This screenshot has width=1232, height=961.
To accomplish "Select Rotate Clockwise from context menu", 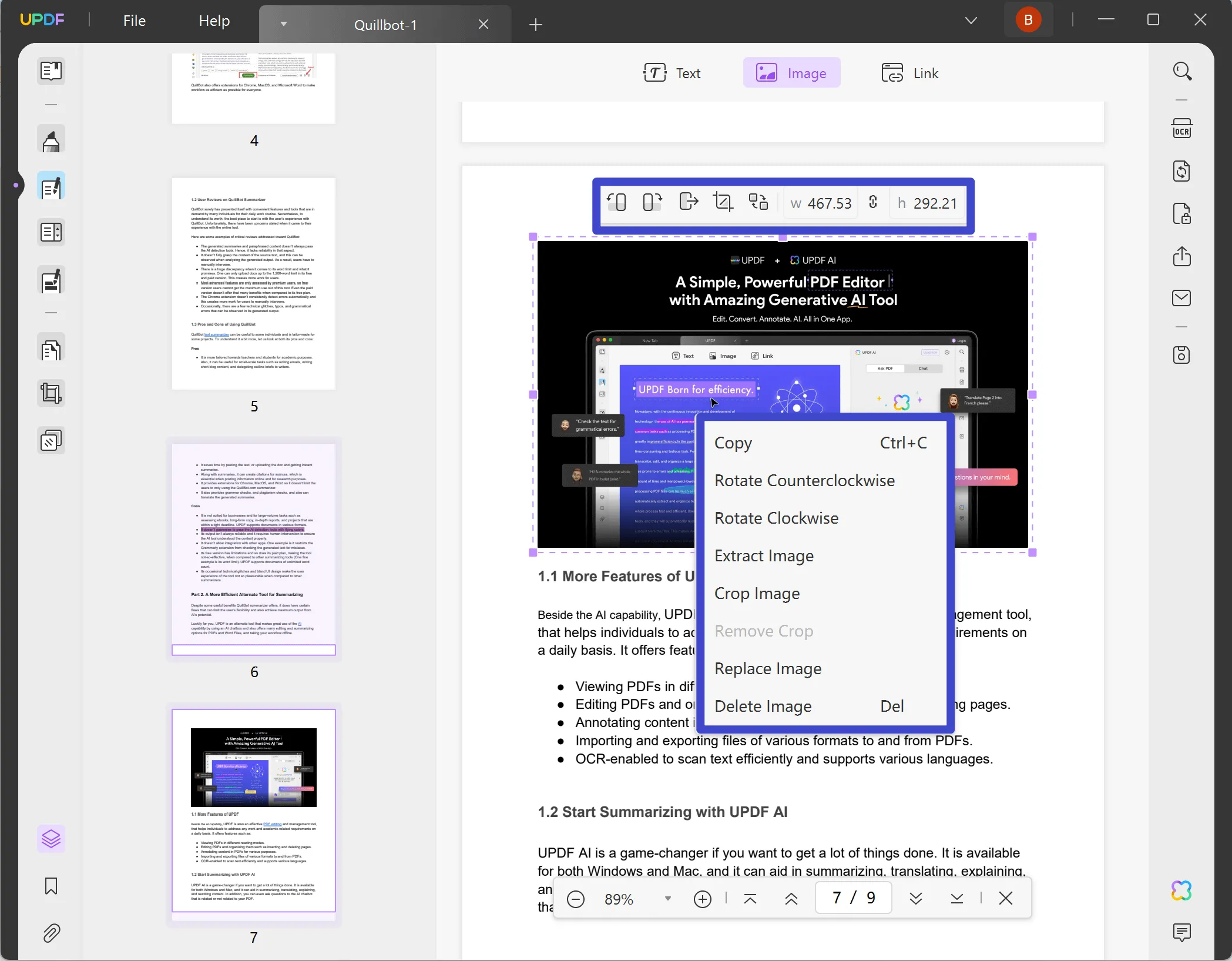I will click(x=776, y=517).
